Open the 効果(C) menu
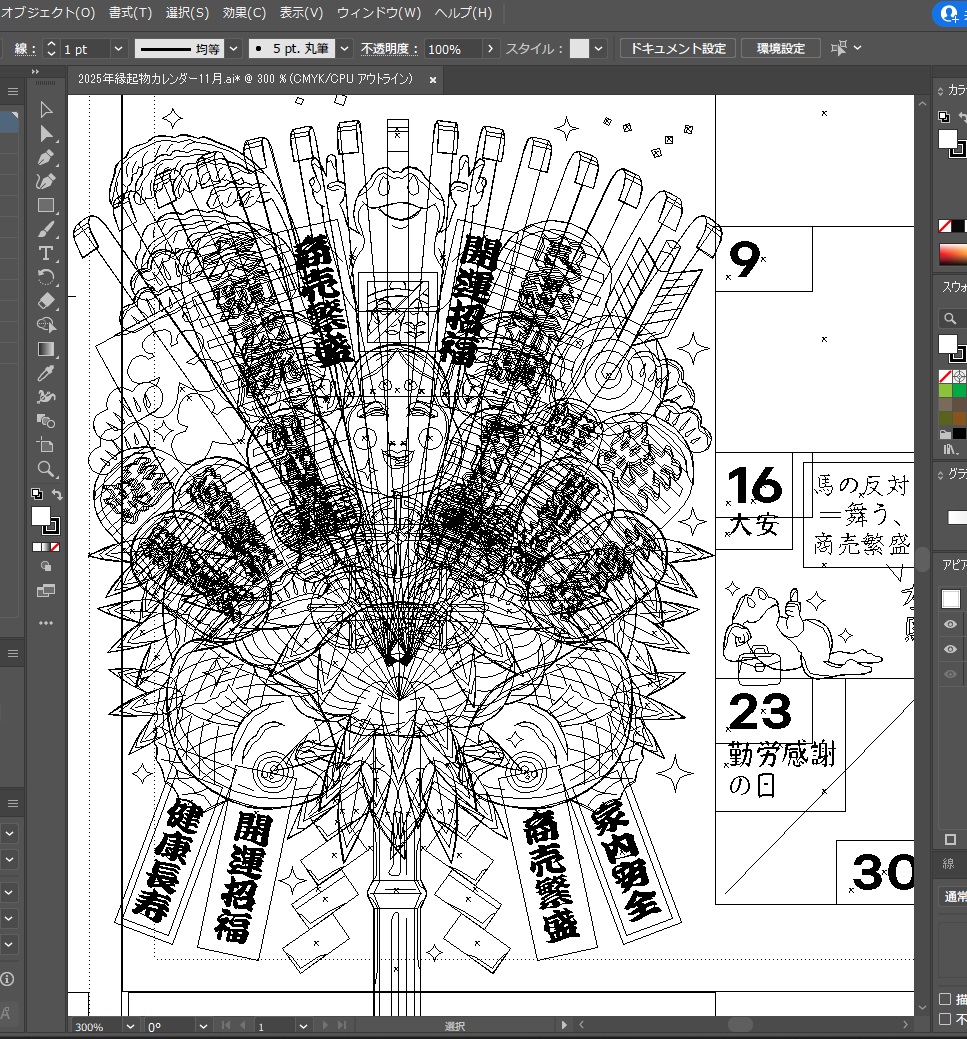Image resolution: width=967 pixels, height=1039 pixels. 244,13
